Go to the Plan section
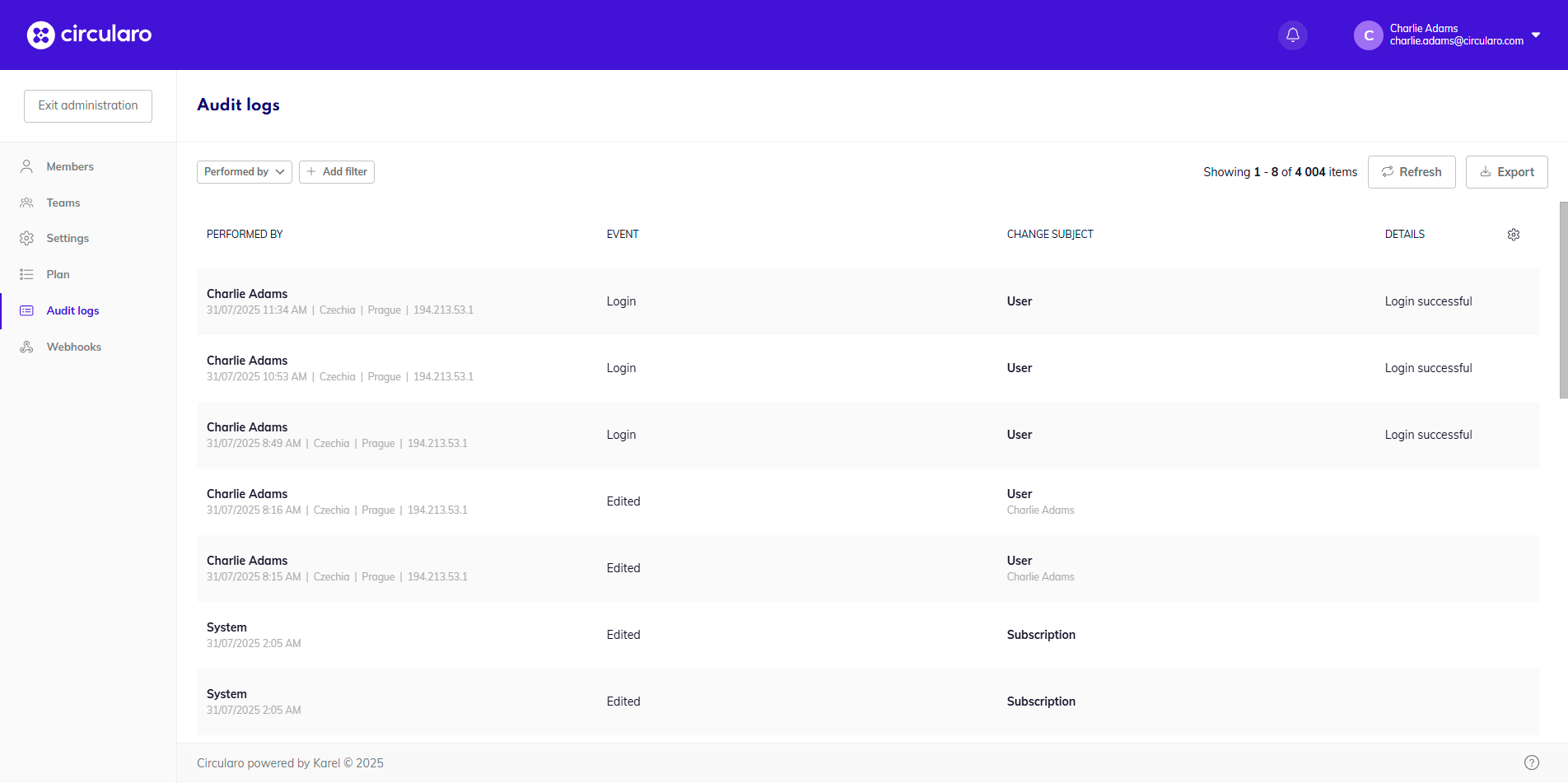This screenshot has width=1568, height=783. click(58, 274)
